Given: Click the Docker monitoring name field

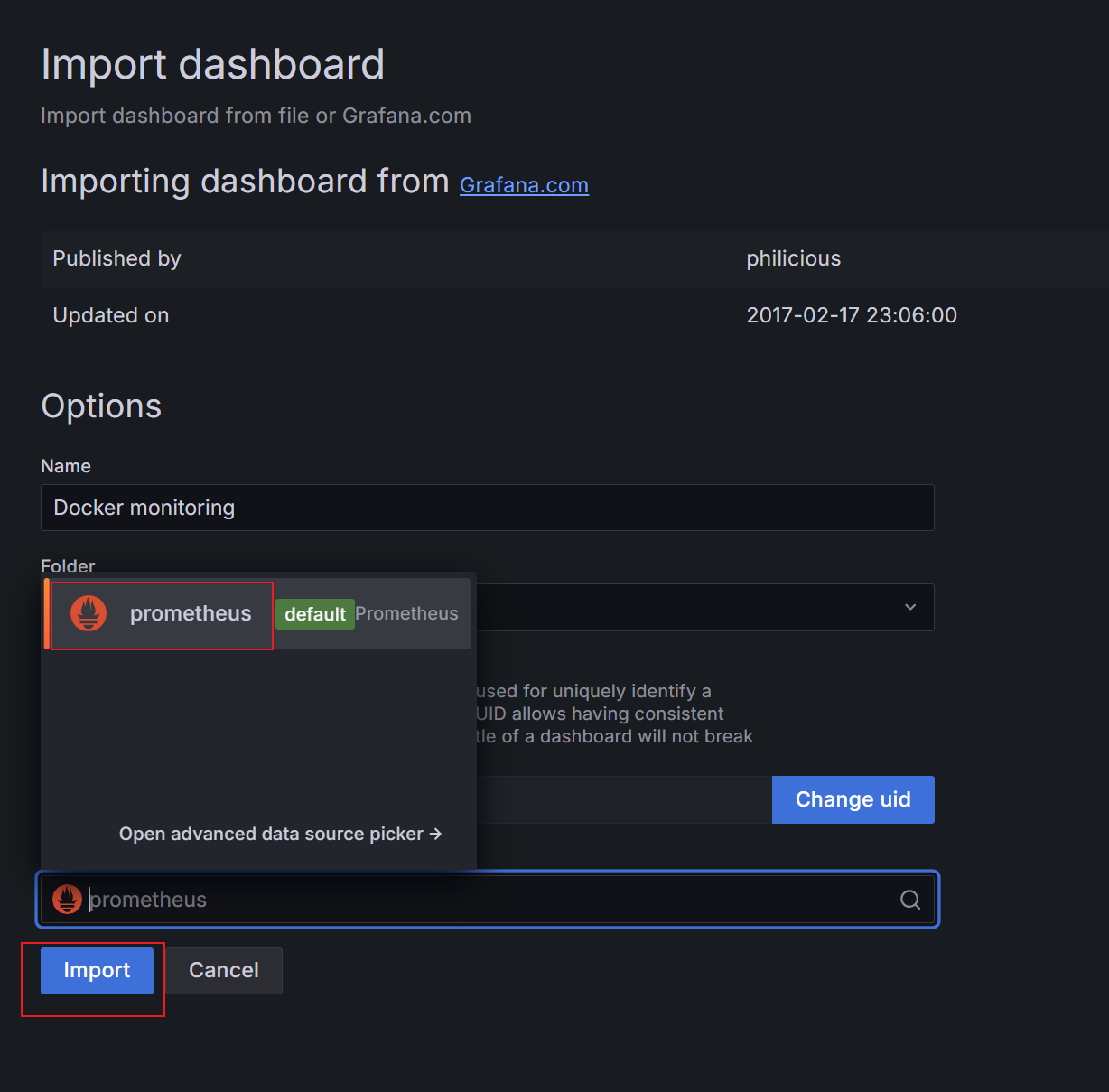Looking at the screenshot, I should tap(488, 508).
